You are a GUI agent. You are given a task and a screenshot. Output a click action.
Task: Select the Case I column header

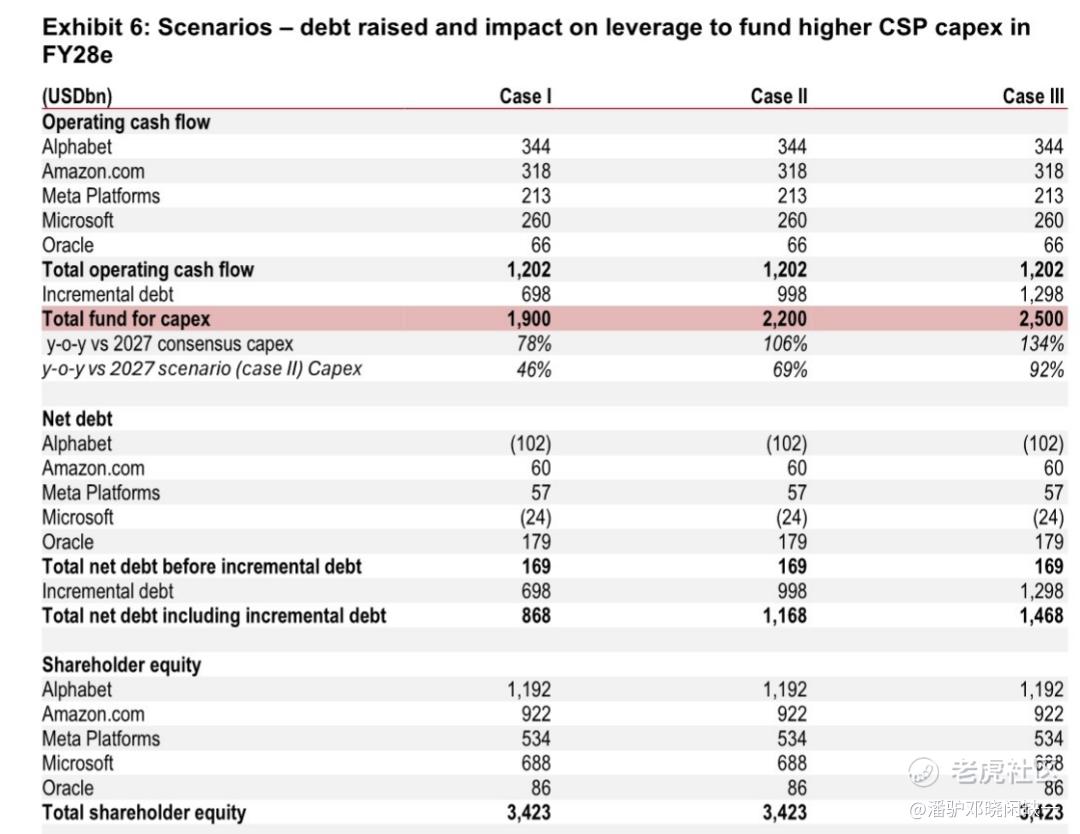[x=526, y=96]
